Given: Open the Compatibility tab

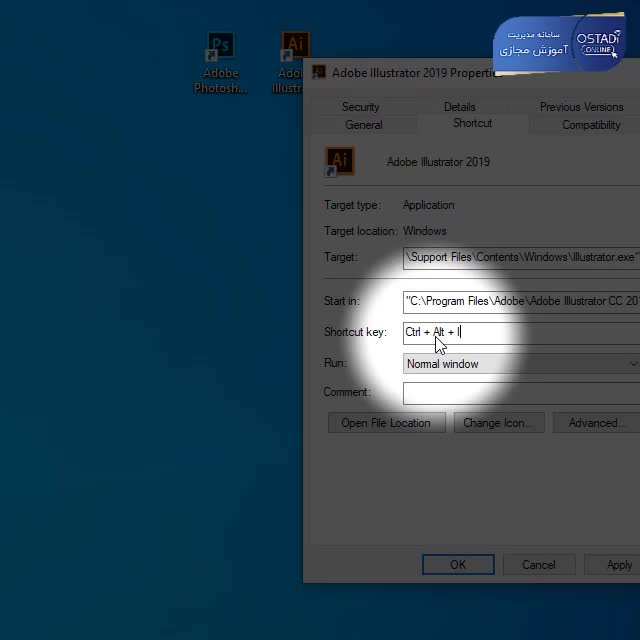Looking at the screenshot, I should coord(590,125).
